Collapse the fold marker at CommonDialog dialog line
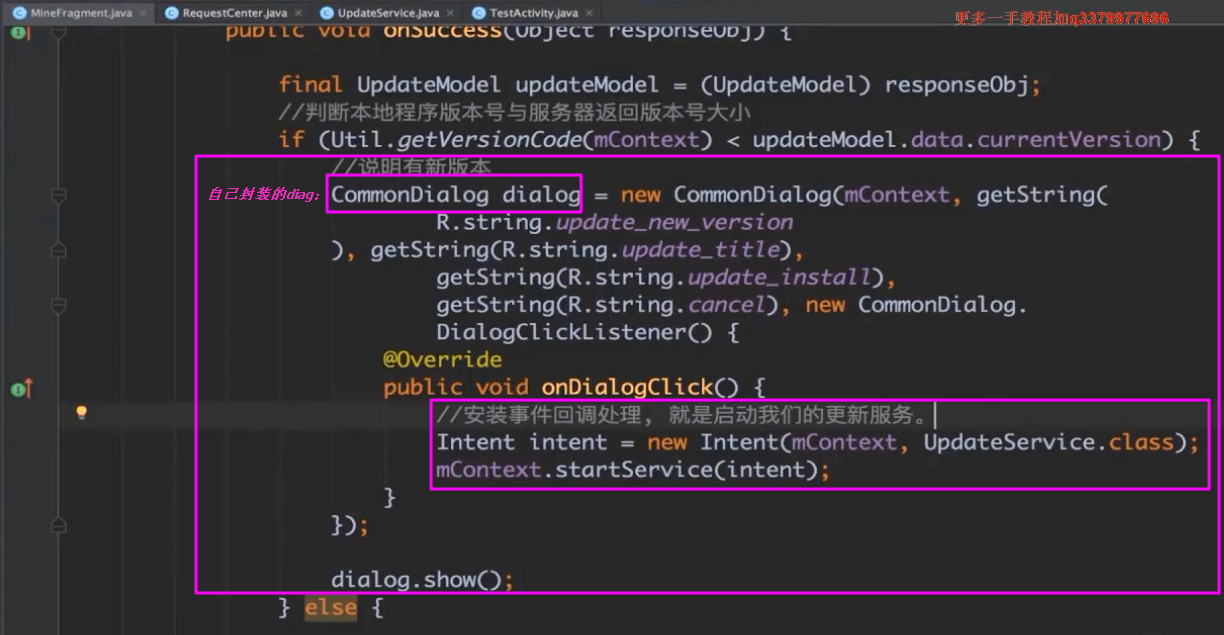This screenshot has width=1224, height=635. [x=59, y=195]
